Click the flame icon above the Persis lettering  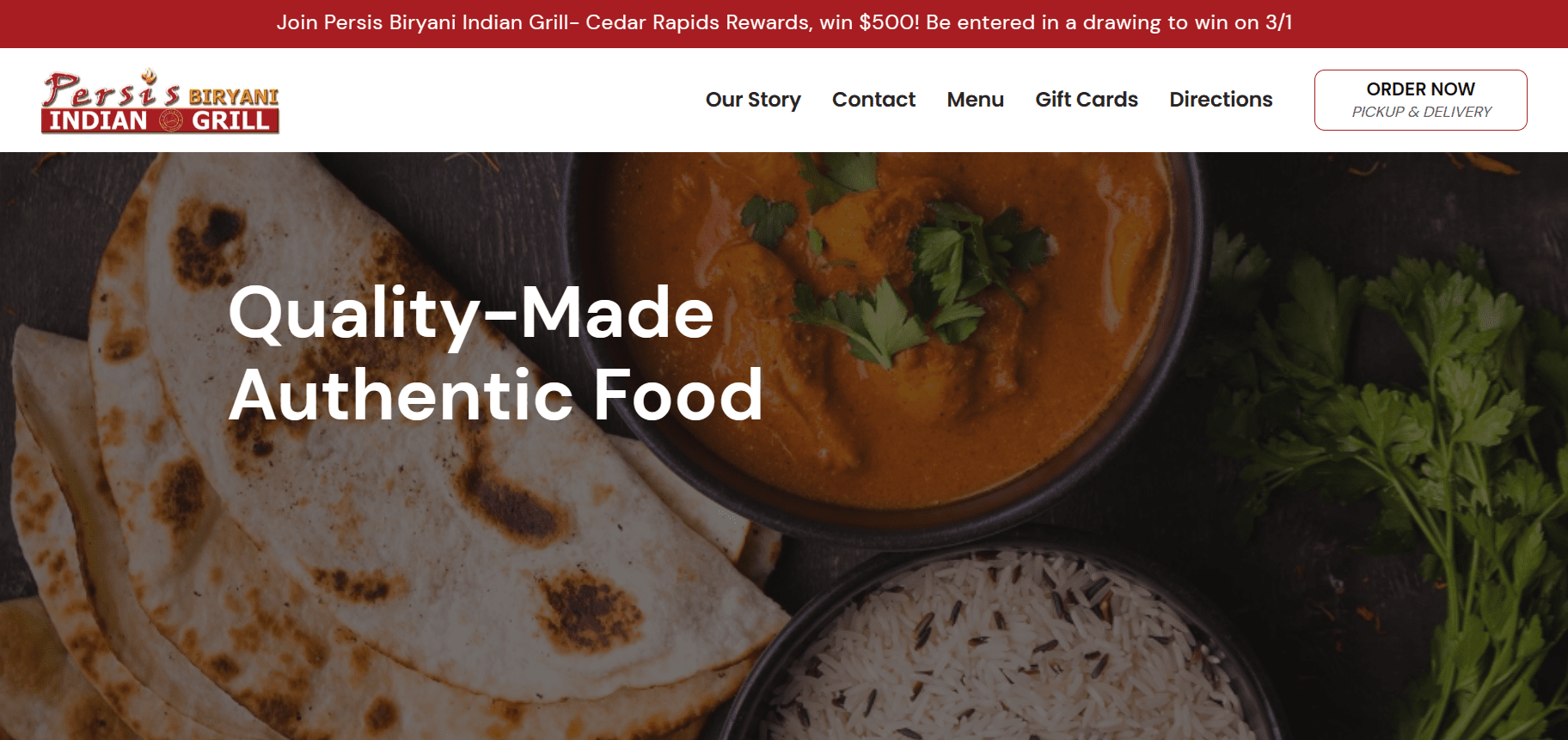tap(150, 76)
